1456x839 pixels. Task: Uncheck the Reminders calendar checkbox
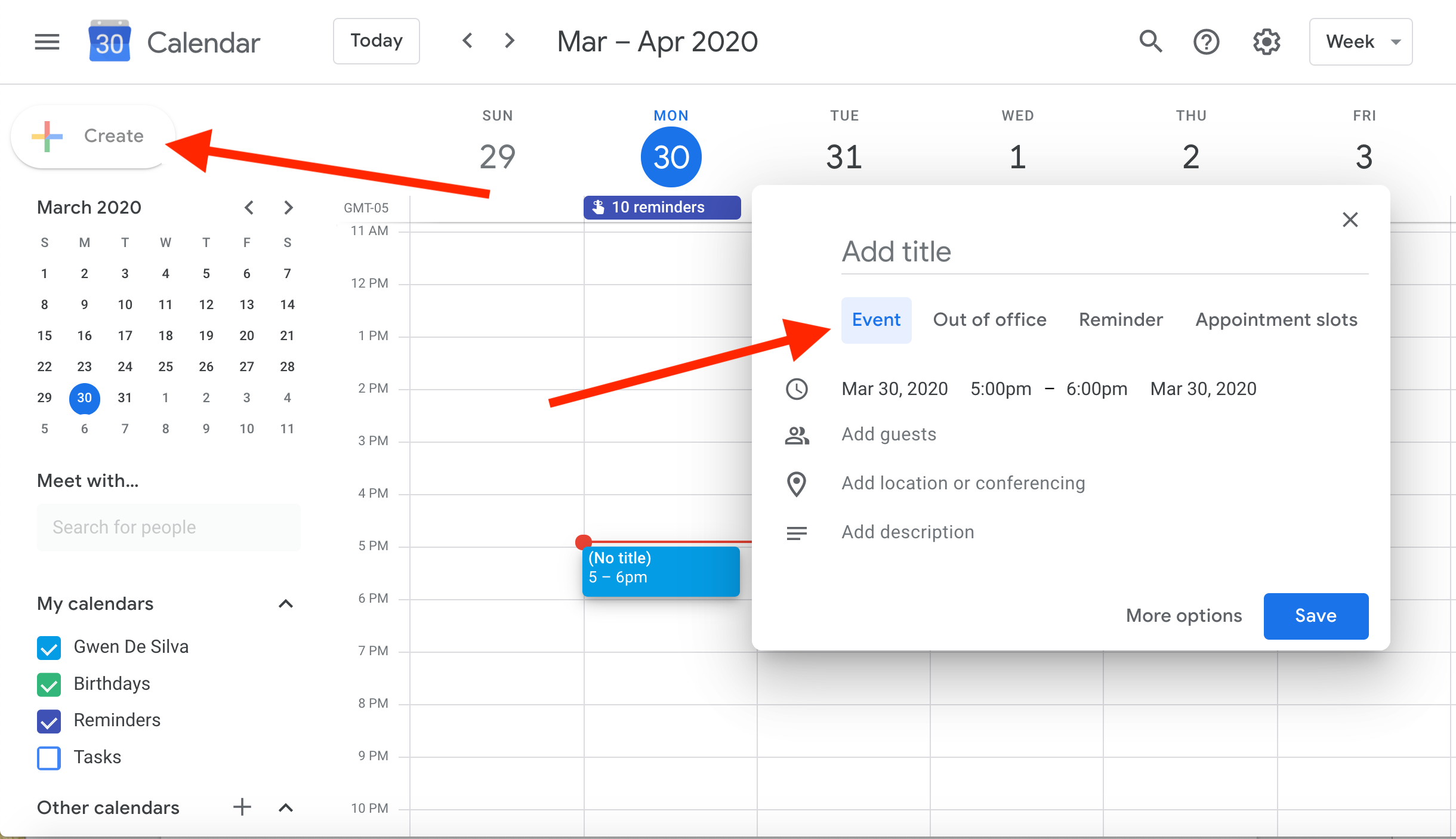pos(49,721)
